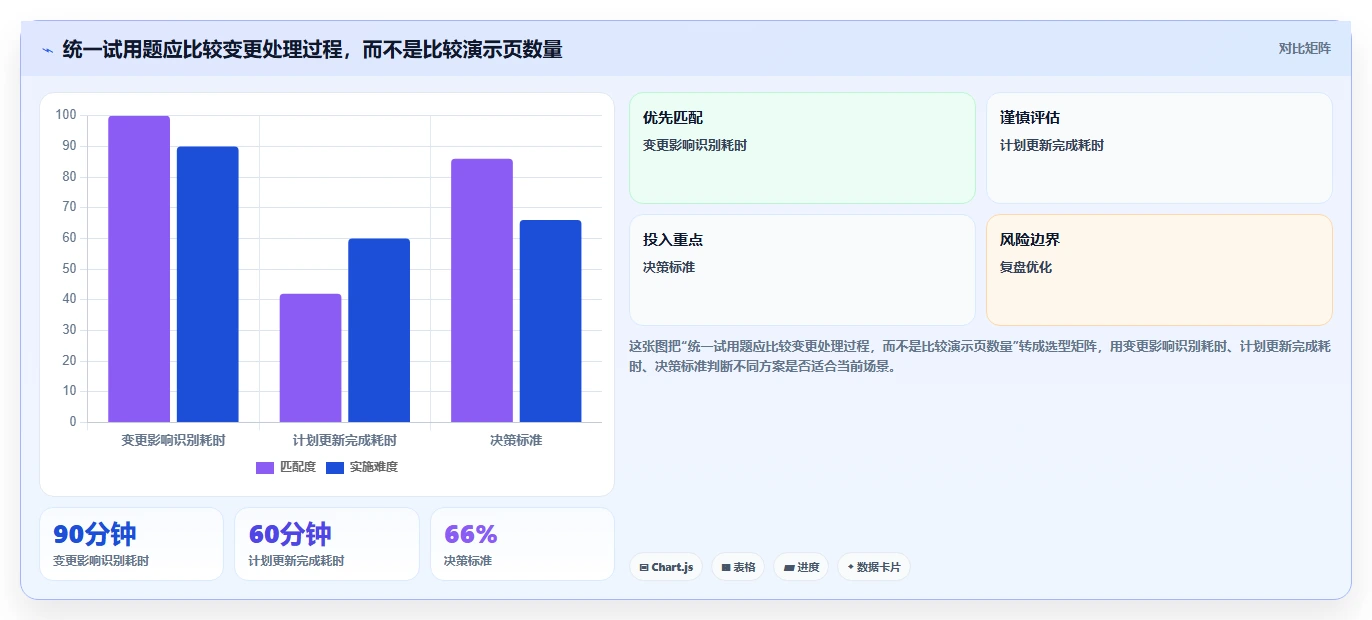Click the 66% stat card
This screenshot has width=1372, height=620.
tap(522, 544)
